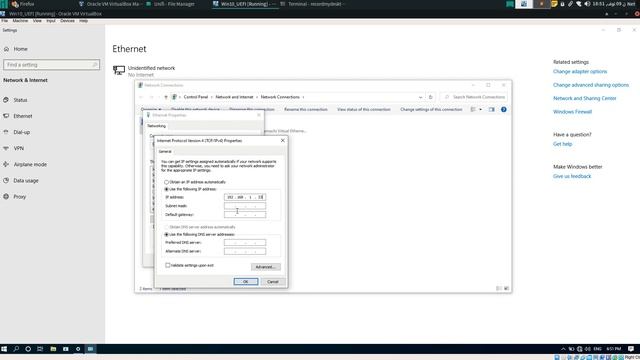Open Change adapter options link
640x360 pixels.
(x=580, y=71)
